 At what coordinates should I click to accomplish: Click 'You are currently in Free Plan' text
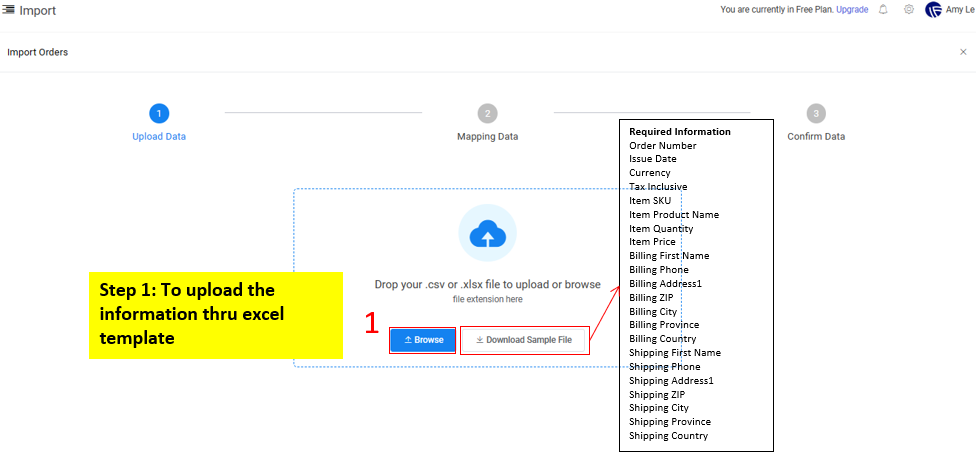coord(777,9)
